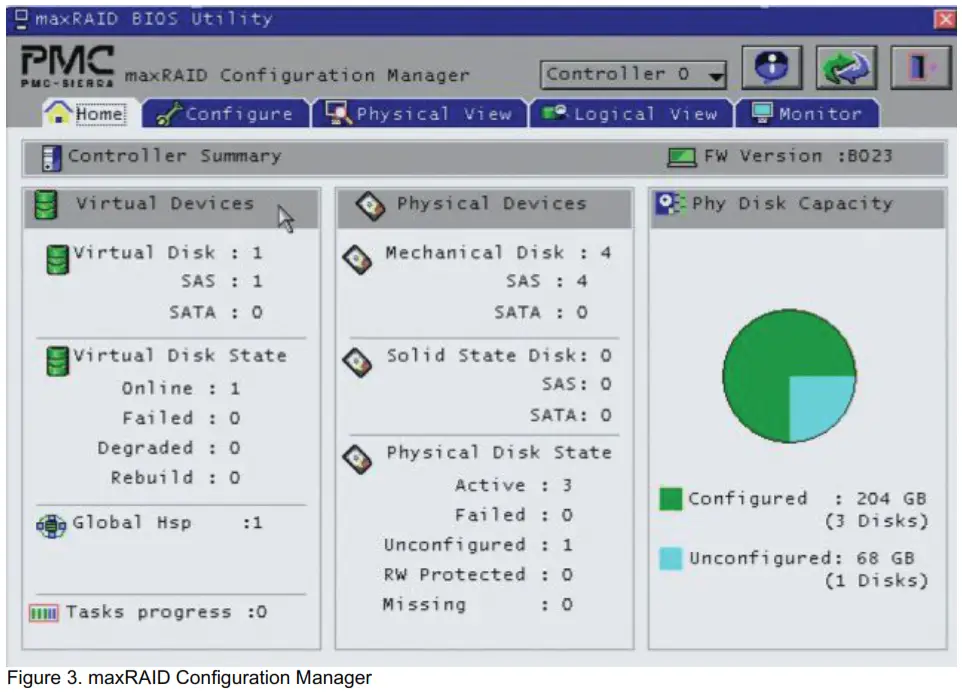The image size is (962, 693).
Task: Open the Monitor tab
Action: coord(807,113)
